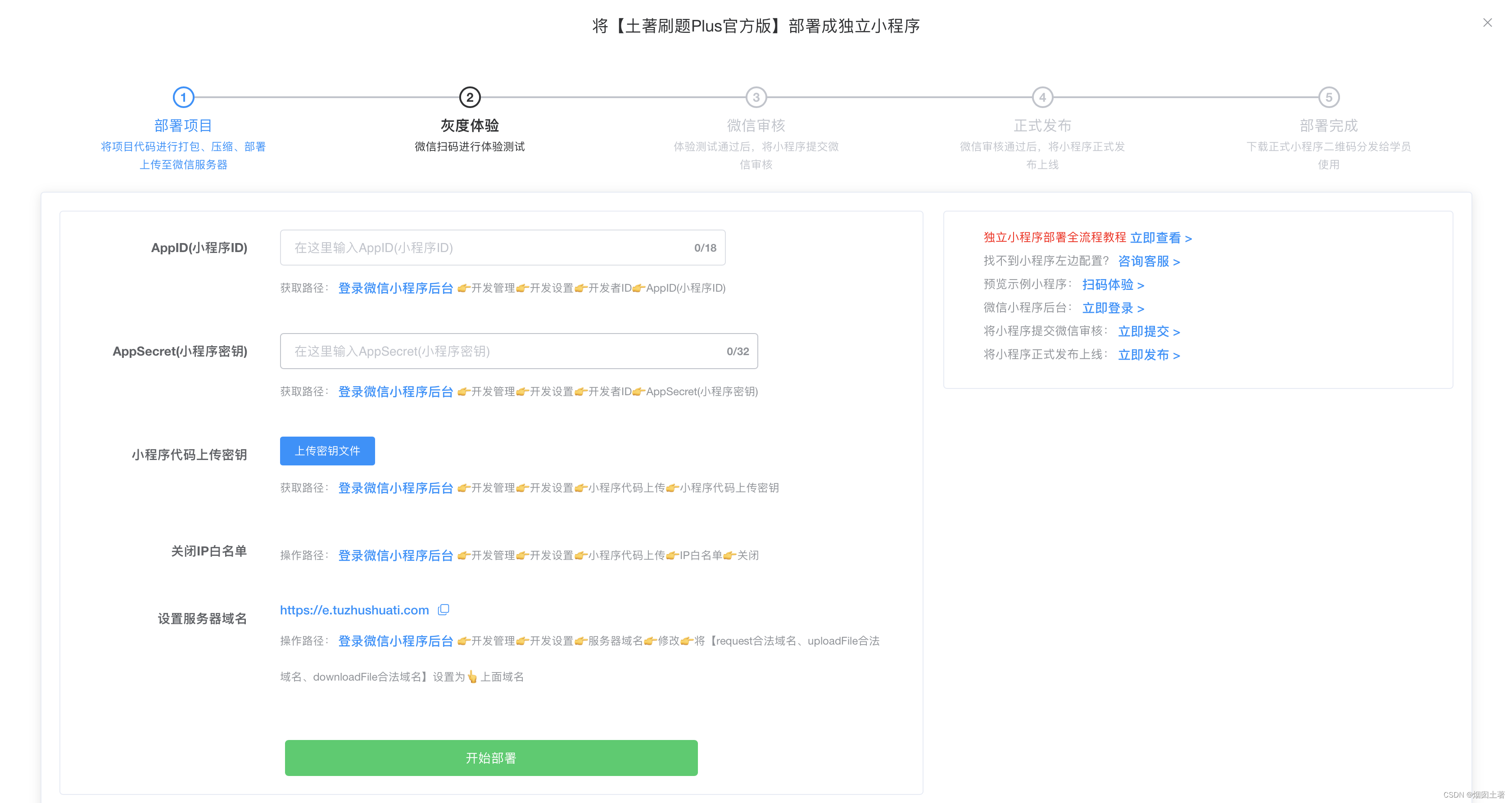Click step 2 circle 灰度体验

pos(470,97)
